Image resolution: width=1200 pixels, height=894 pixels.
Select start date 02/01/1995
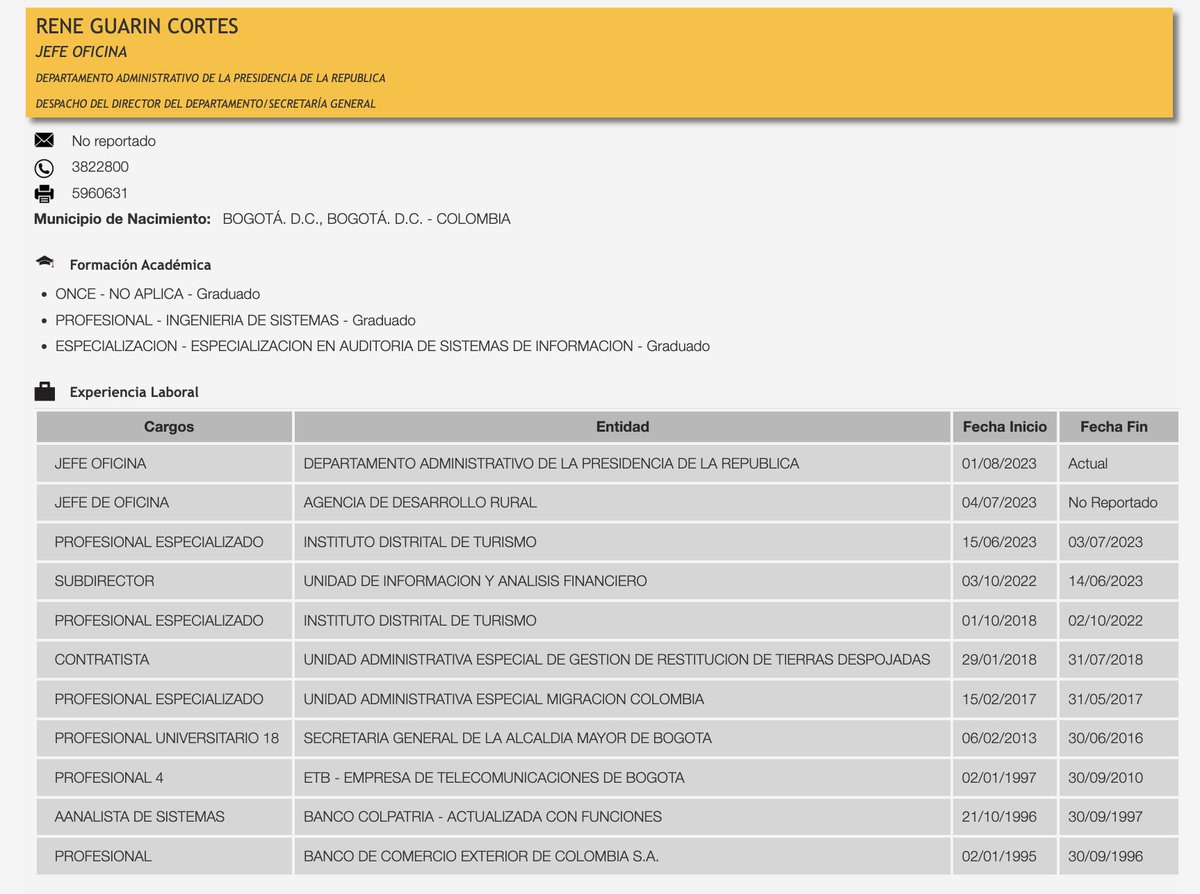[999, 856]
